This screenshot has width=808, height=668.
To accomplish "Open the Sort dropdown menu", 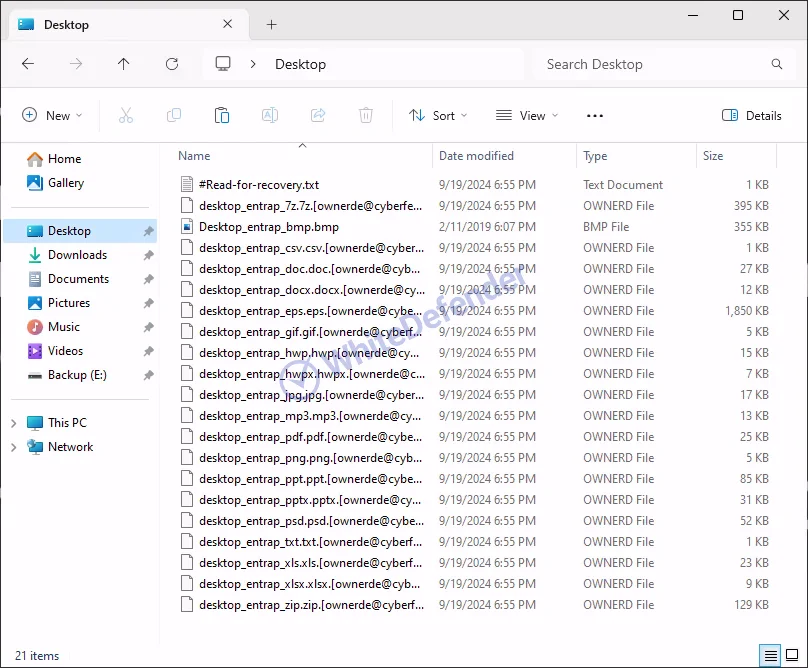I will pos(438,116).
